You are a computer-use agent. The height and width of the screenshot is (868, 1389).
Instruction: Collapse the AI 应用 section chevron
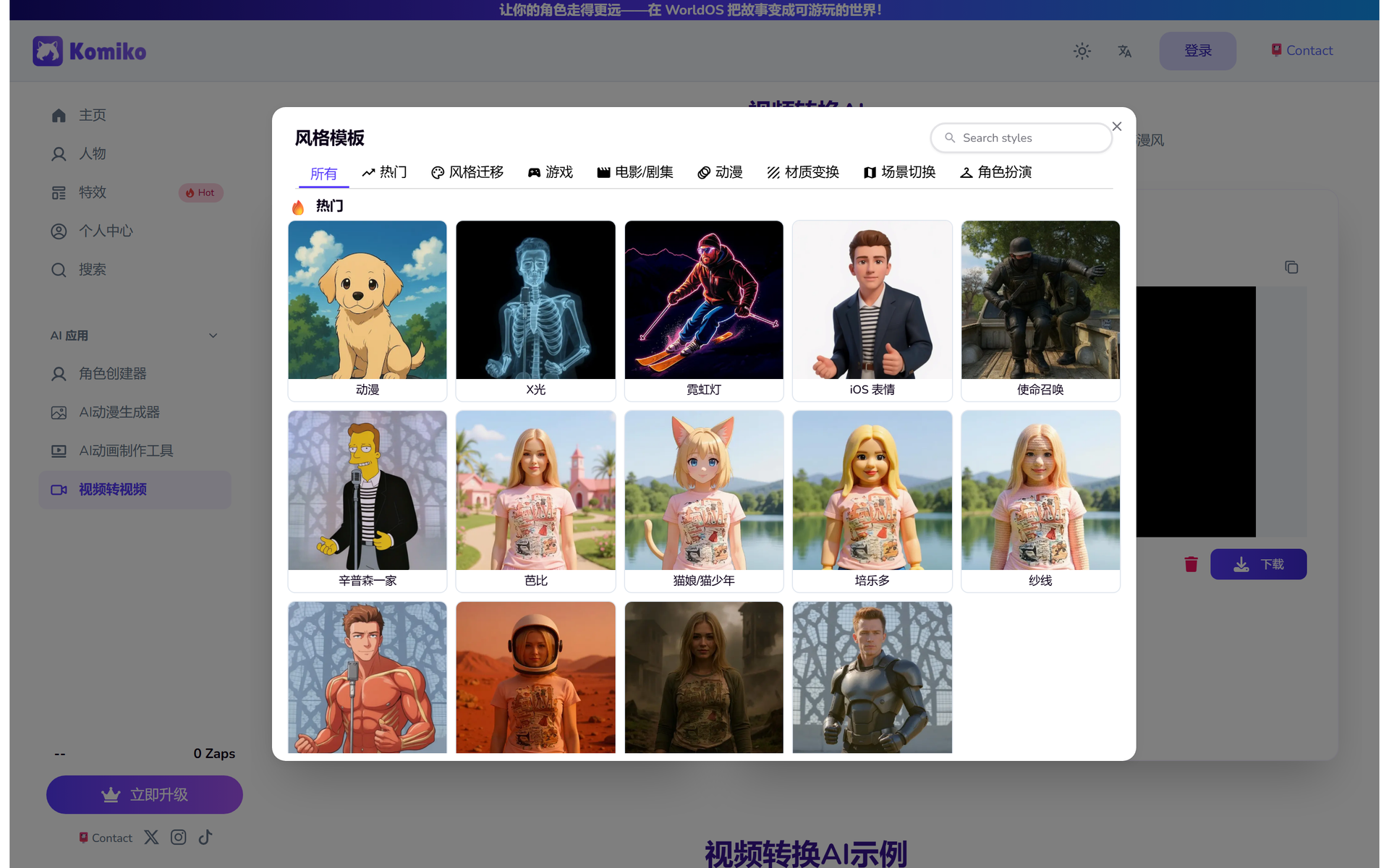(213, 336)
